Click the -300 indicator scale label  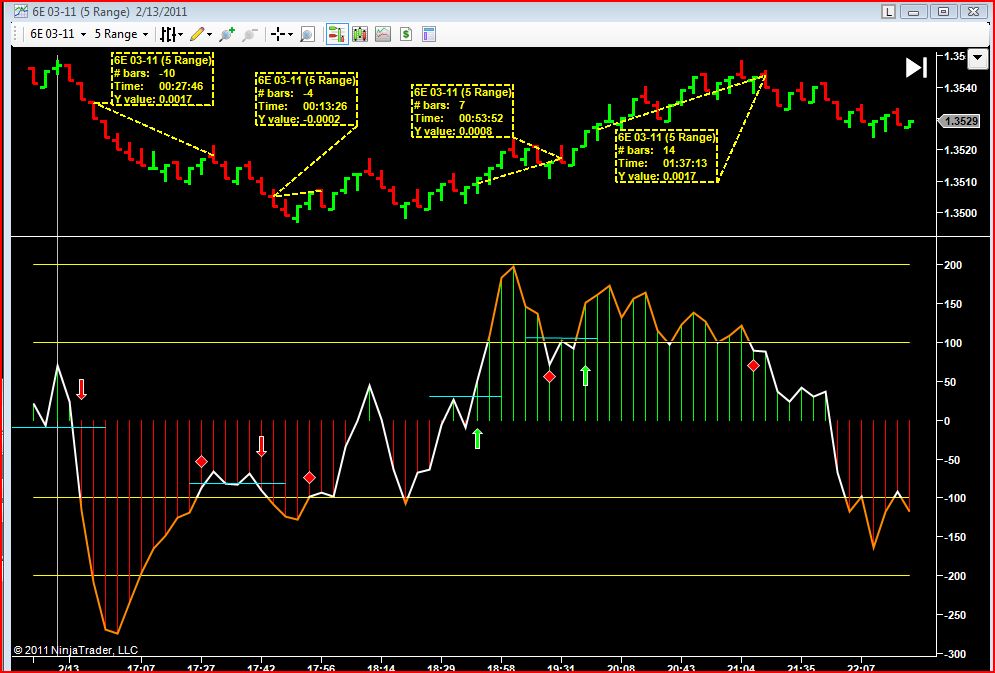pyautogui.click(x=956, y=654)
